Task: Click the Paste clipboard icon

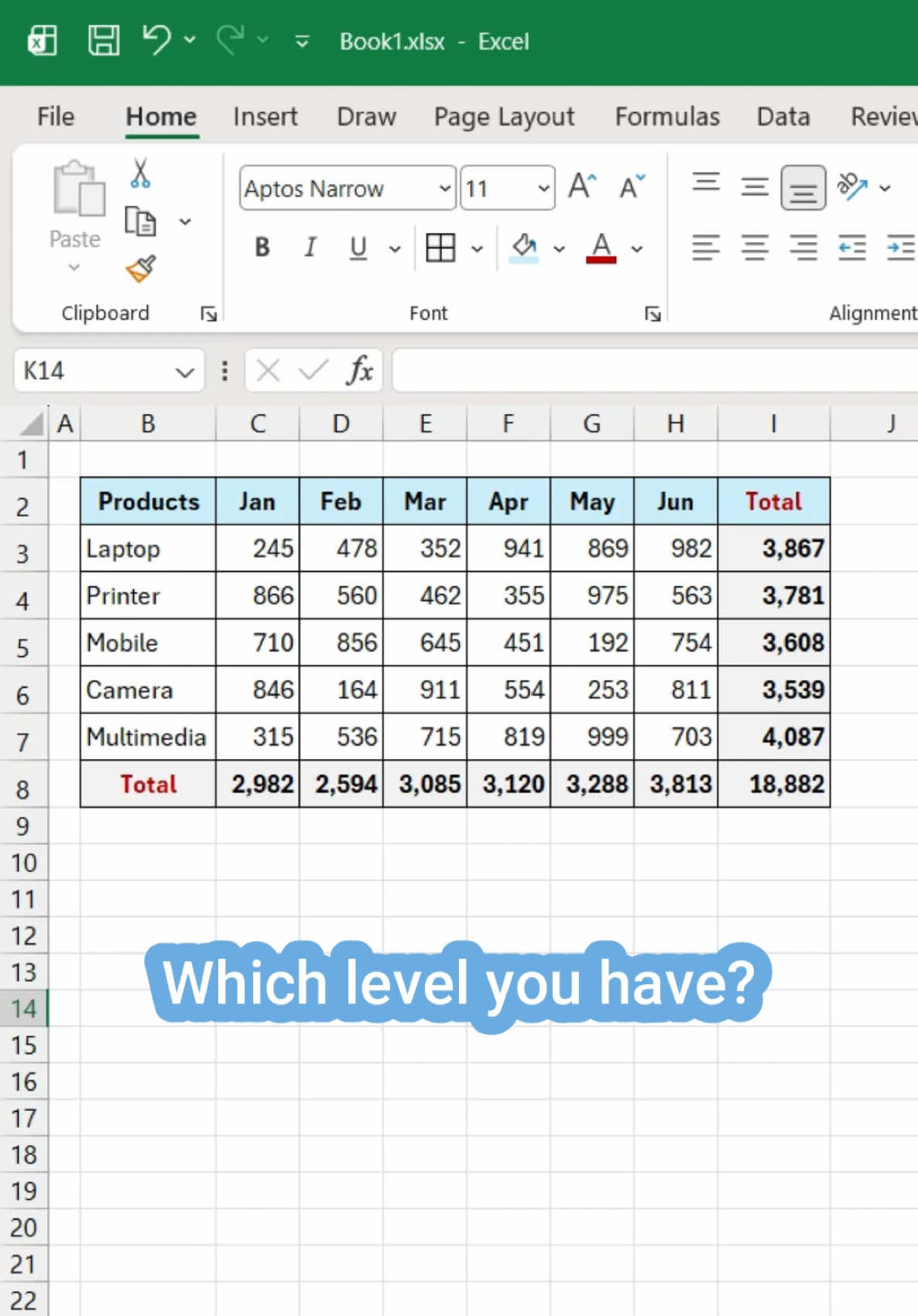Action: (78, 188)
